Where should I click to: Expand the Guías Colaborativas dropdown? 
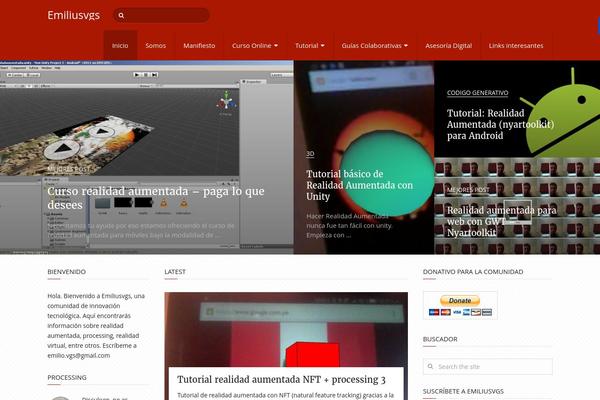click(375, 46)
